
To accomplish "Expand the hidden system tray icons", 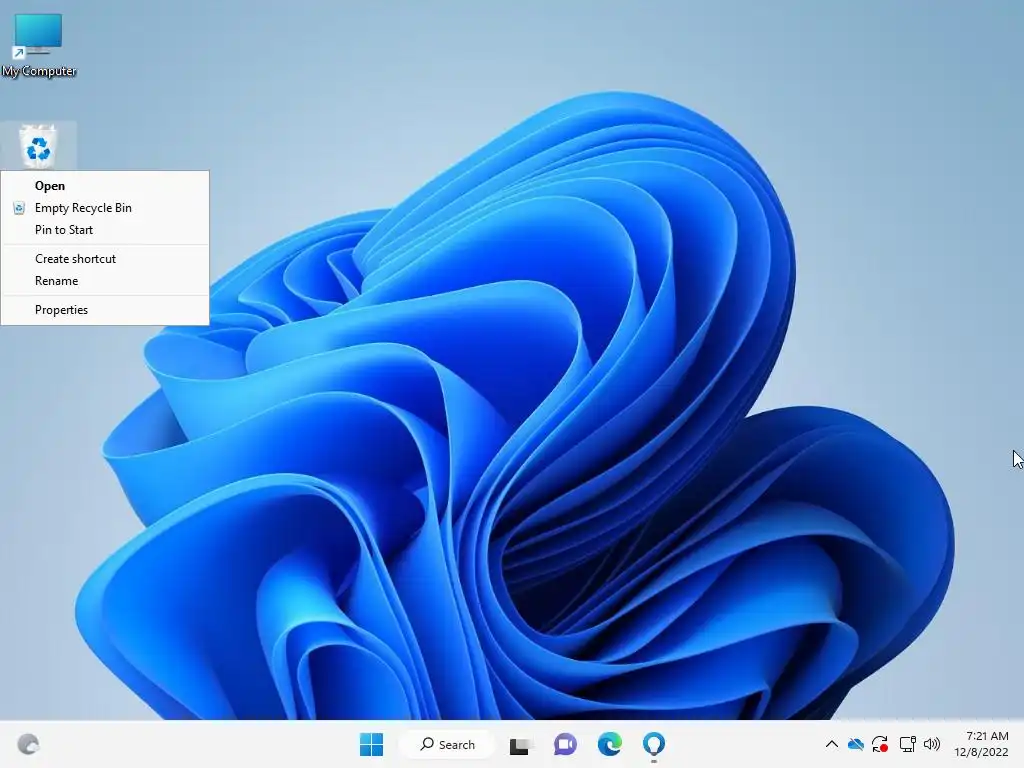I will point(831,744).
